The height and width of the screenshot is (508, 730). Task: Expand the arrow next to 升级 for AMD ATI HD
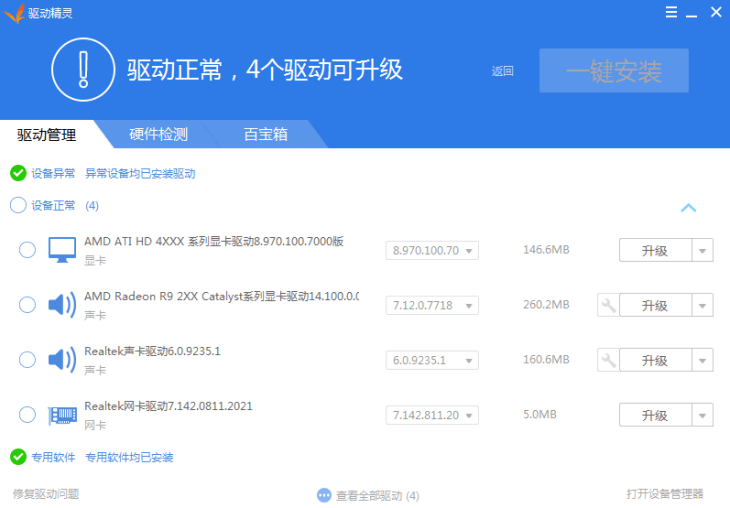(702, 251)
